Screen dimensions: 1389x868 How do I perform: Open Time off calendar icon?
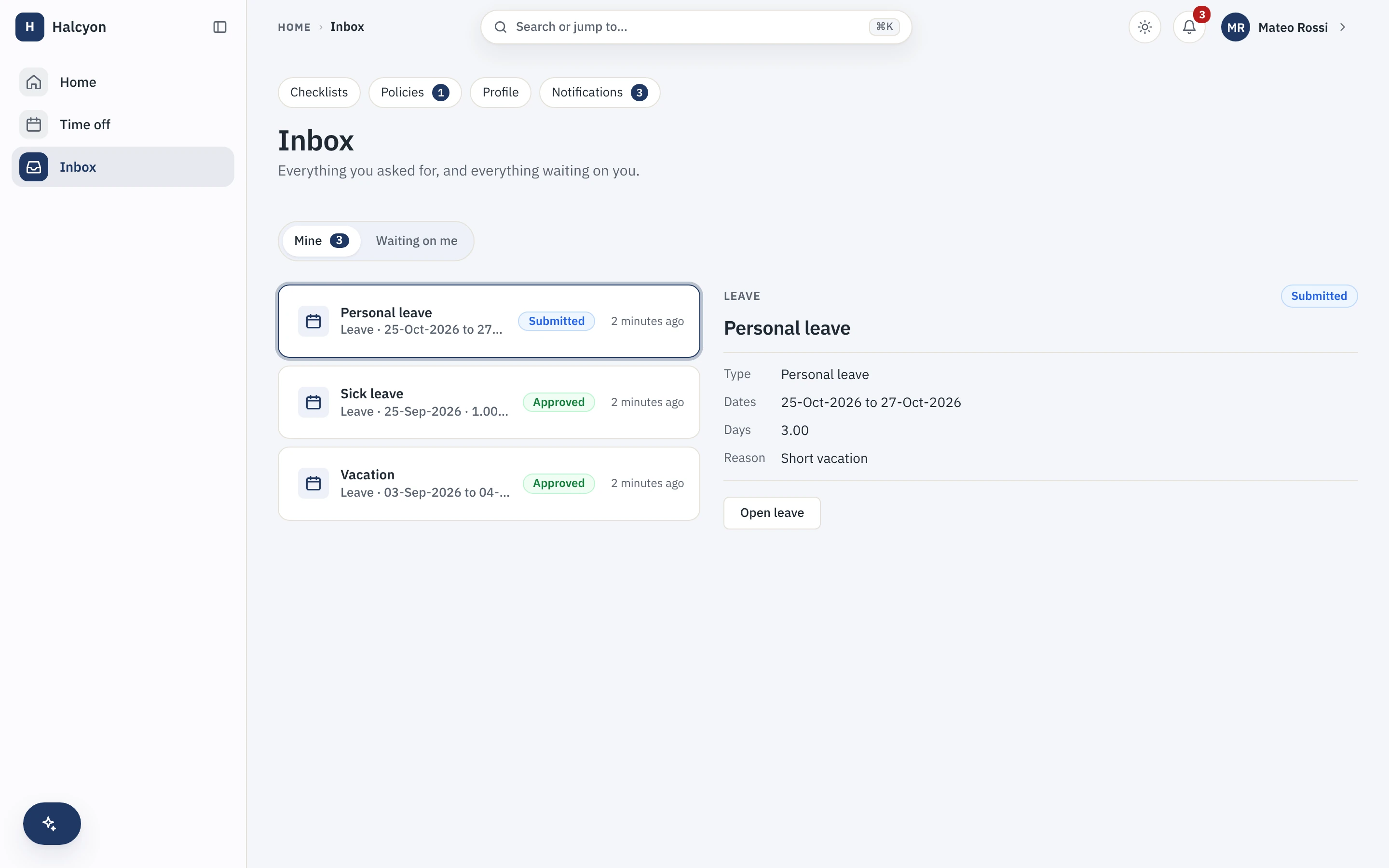34,124
